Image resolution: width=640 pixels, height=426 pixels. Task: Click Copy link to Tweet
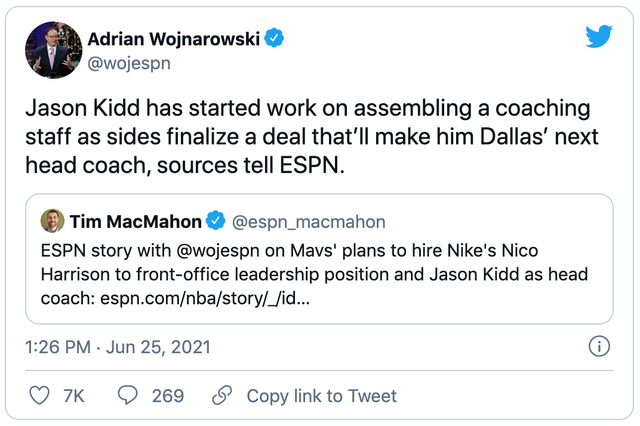[x=321, y=396]
